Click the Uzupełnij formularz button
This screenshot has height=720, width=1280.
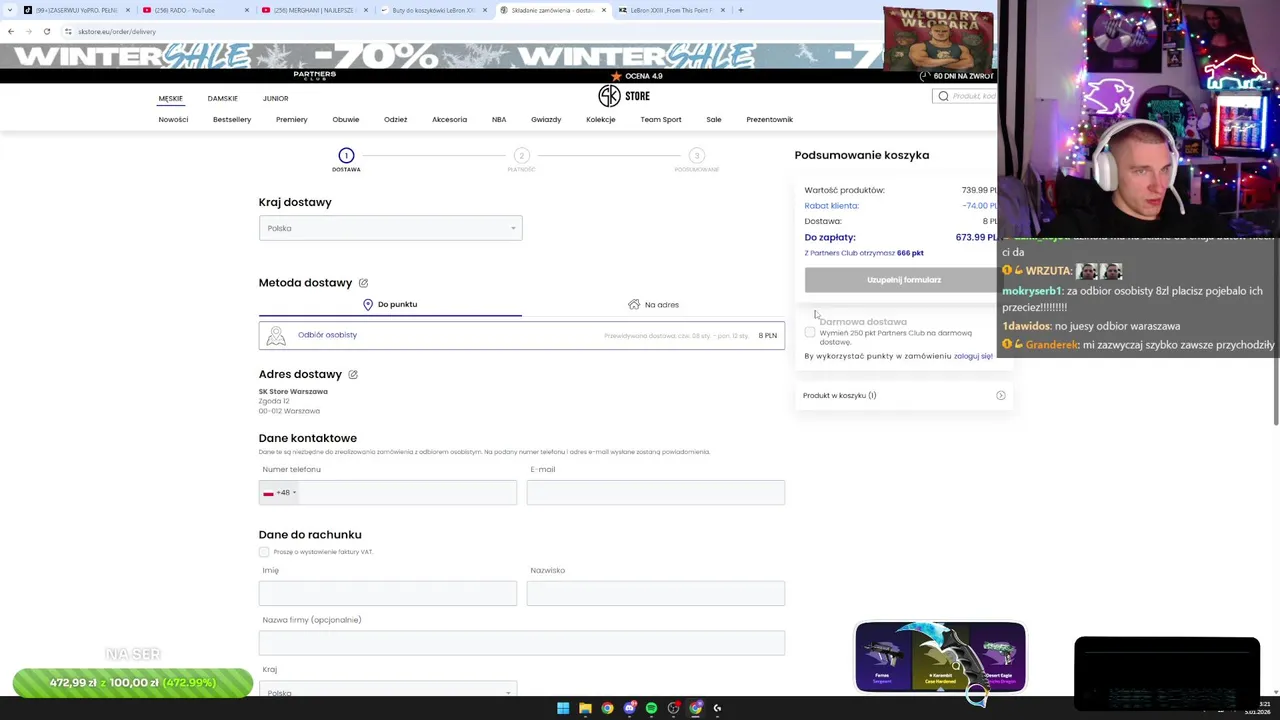pos(903,280)
